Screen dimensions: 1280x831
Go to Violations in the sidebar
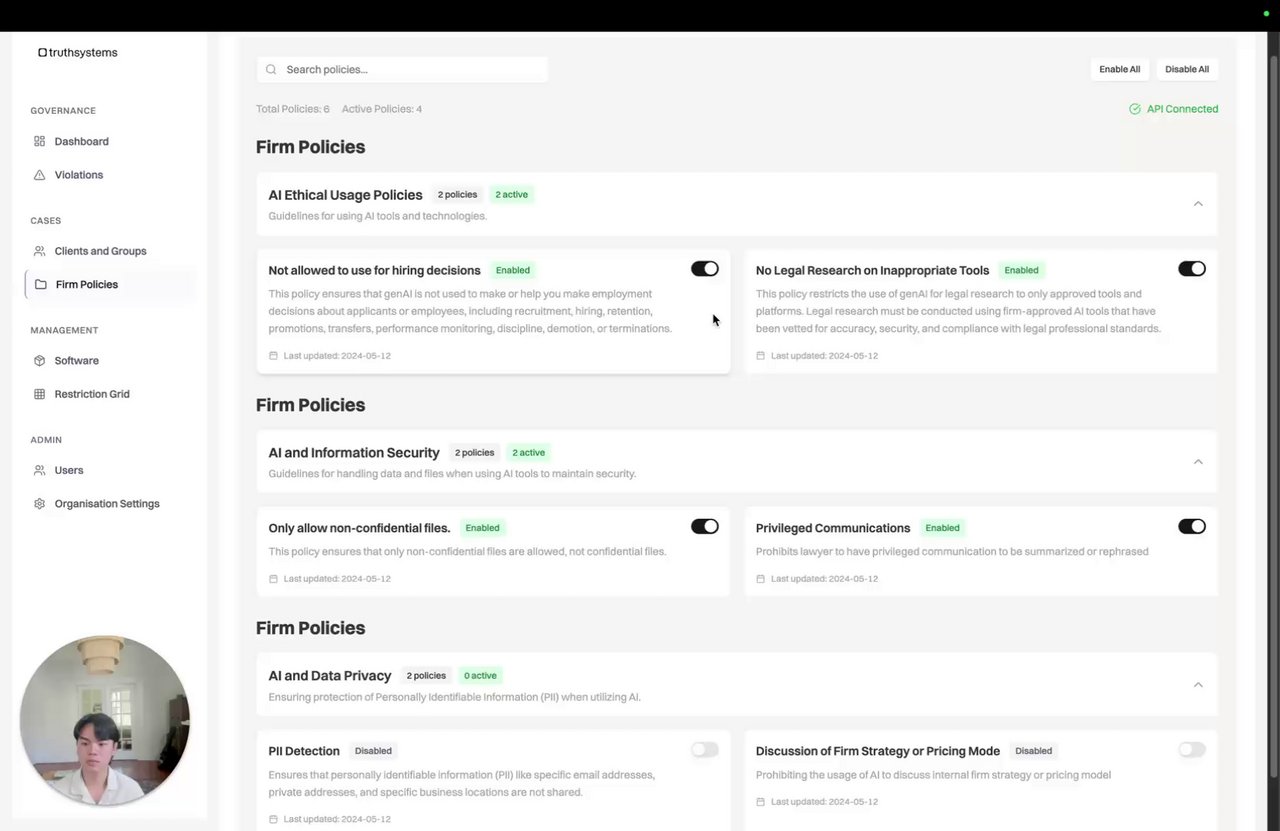point(78,175)
